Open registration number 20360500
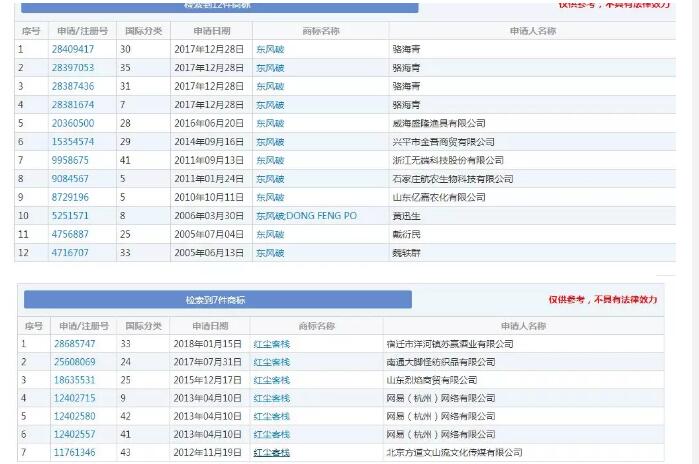Screen dimensions: 699x464 [73, 123]
